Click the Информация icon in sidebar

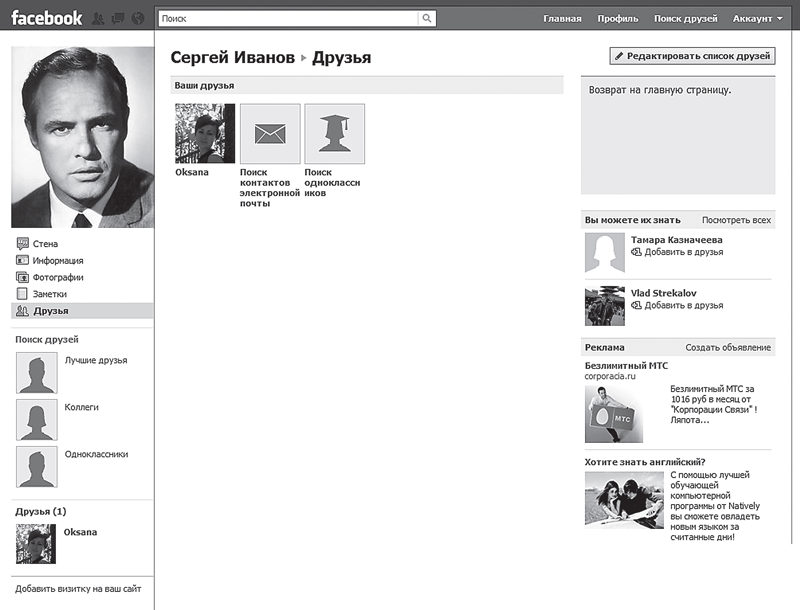click(x=22, y=260)
